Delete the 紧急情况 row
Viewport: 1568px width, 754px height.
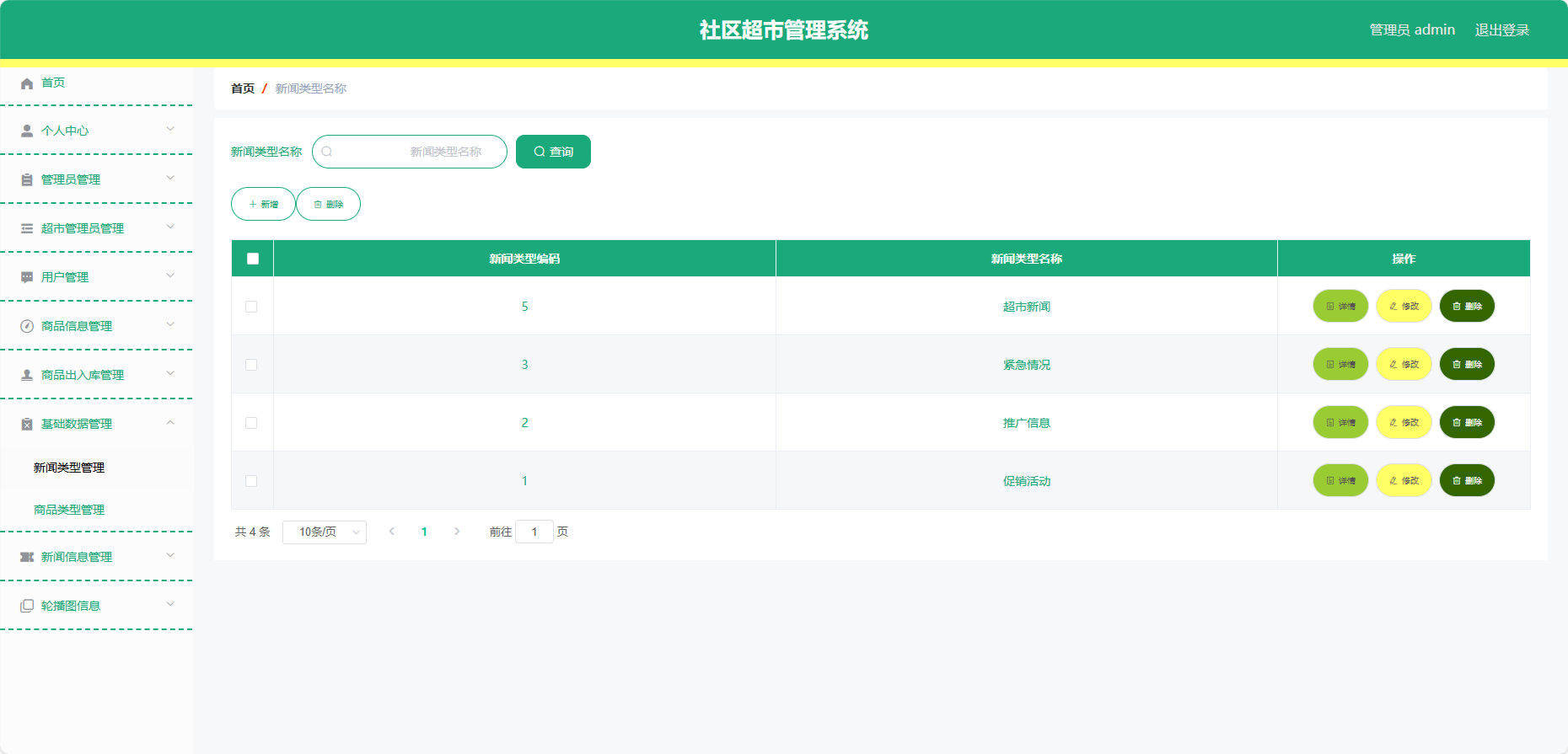1467,364
